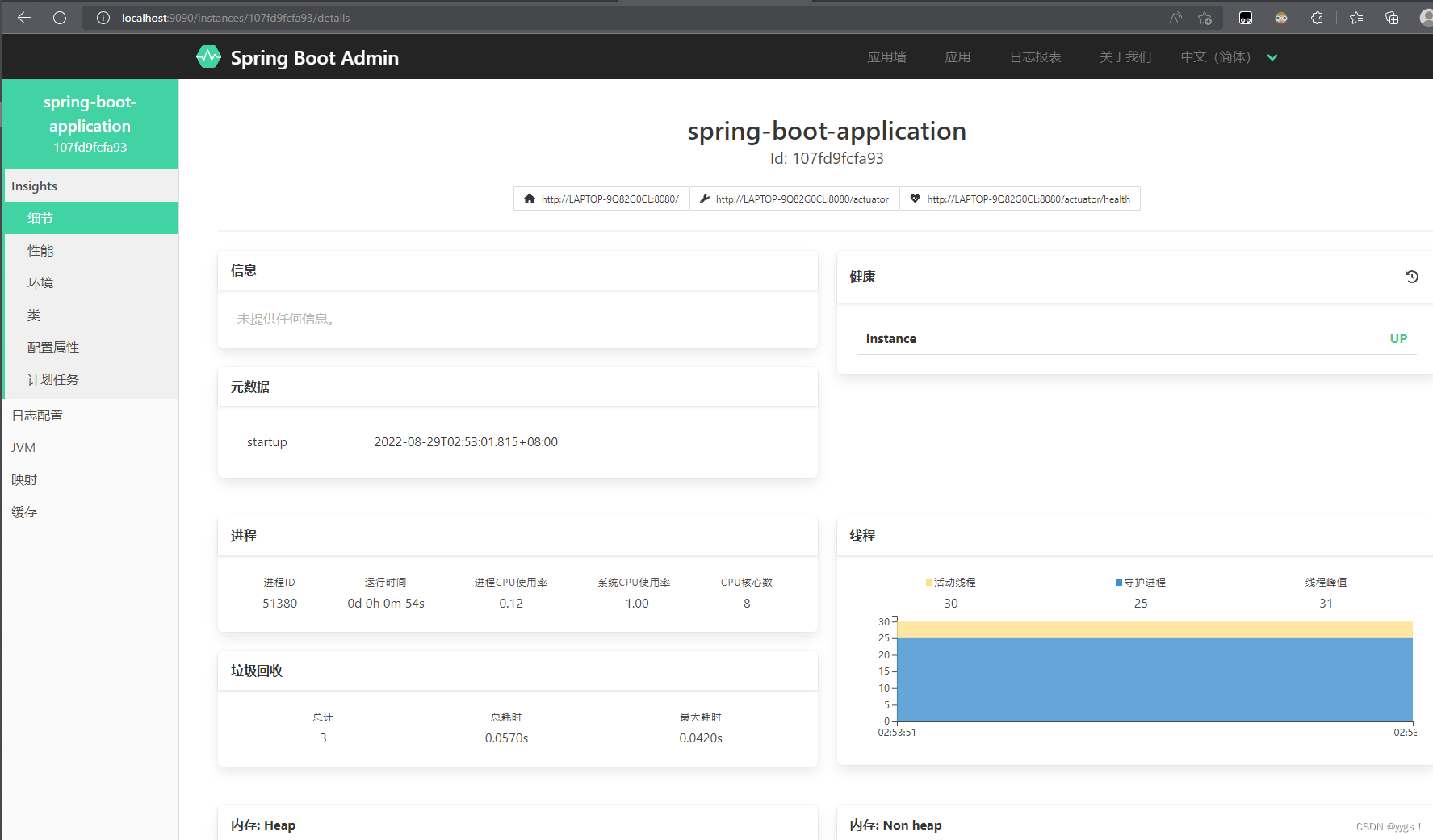Expand the language dropdown chevron
Image resolution: width=1433 pixels, height=840 pixels.
[1272, 57]
